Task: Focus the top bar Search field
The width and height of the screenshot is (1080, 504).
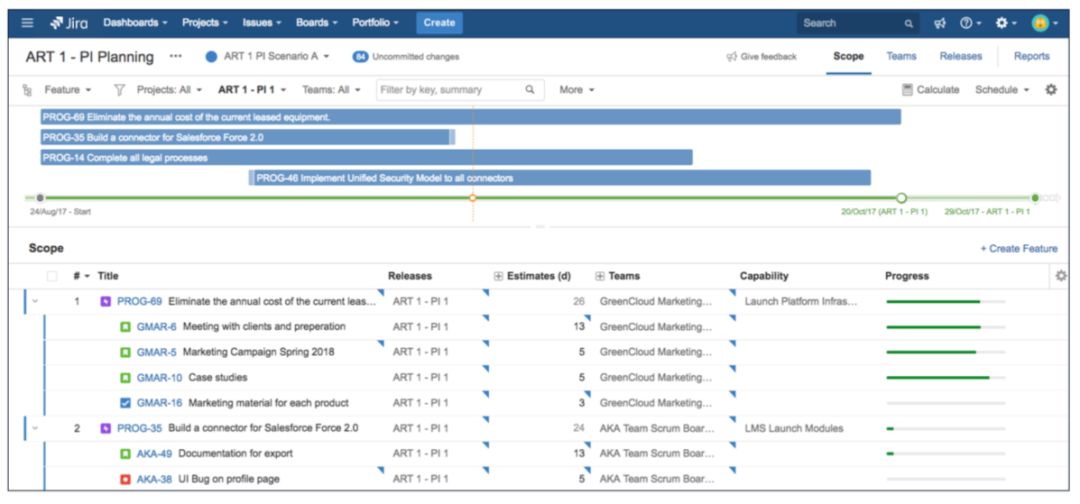Action: point(858,23)
